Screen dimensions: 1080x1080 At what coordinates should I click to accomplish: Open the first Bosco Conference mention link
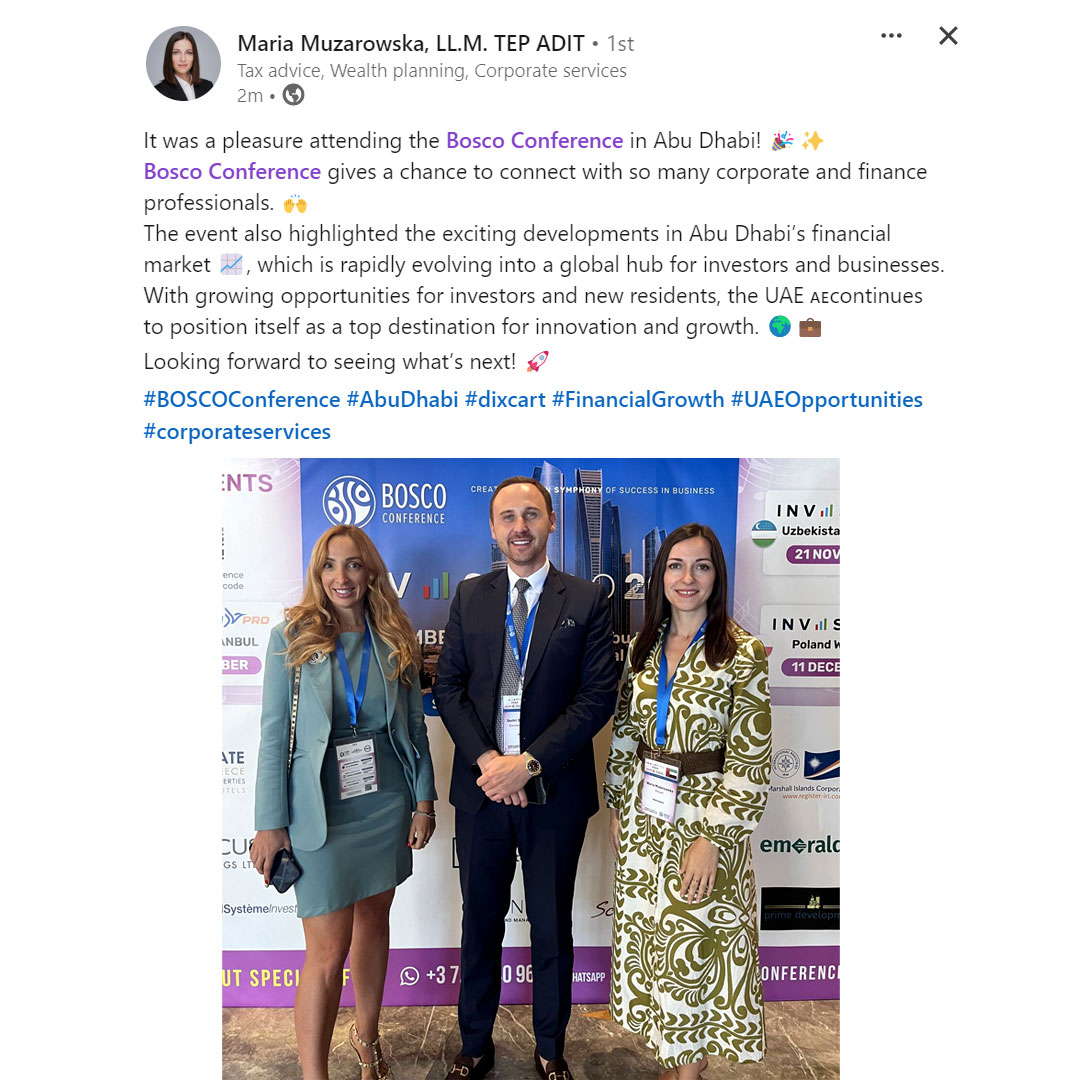click(534, 141)
